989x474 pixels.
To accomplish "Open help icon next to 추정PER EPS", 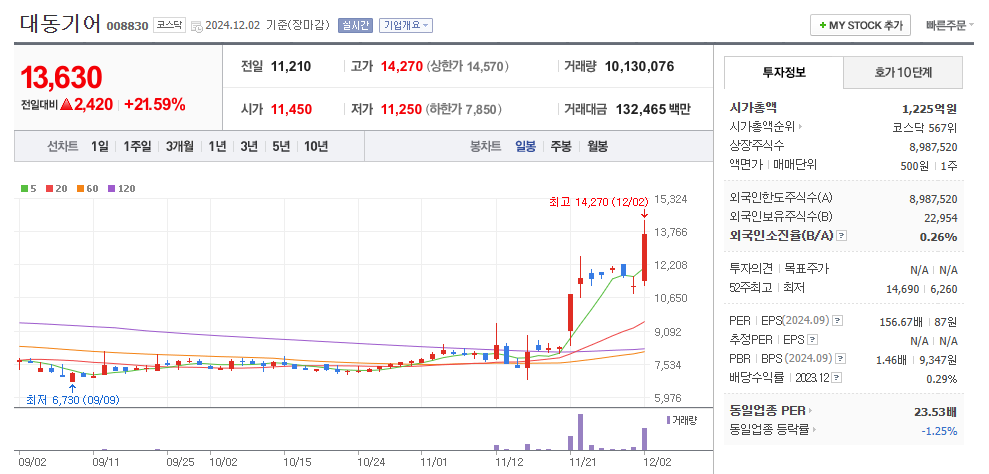I will pos(812,340).
